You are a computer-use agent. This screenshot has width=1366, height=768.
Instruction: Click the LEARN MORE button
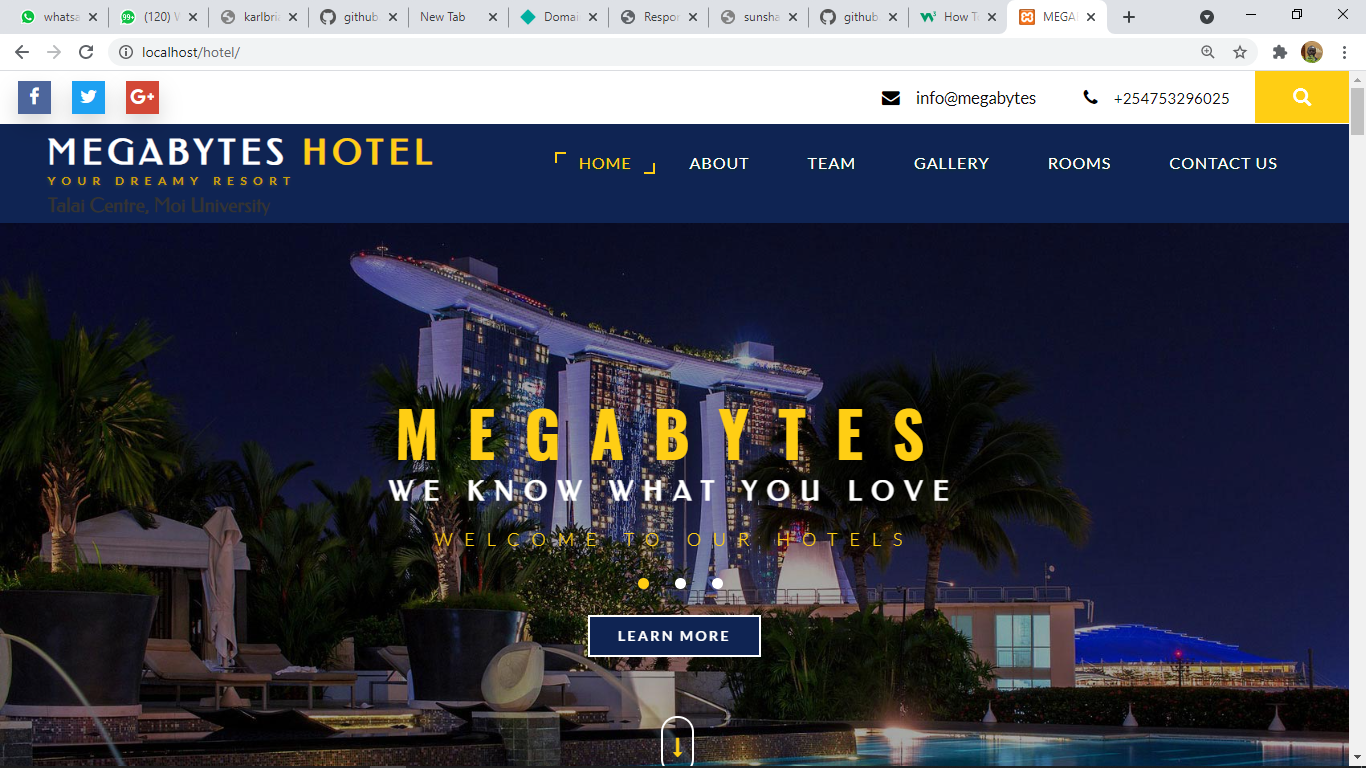pyautogui.click(x=674, y=636)
